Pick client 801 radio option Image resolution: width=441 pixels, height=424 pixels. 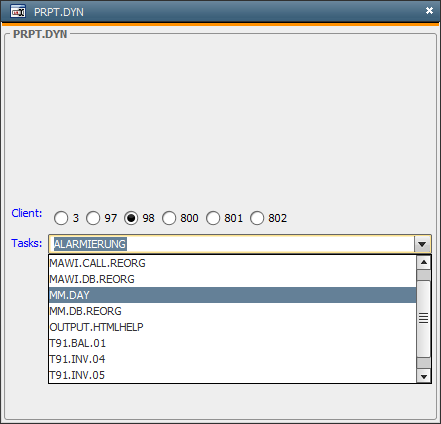pyautogui.click(x=213, y=218)
